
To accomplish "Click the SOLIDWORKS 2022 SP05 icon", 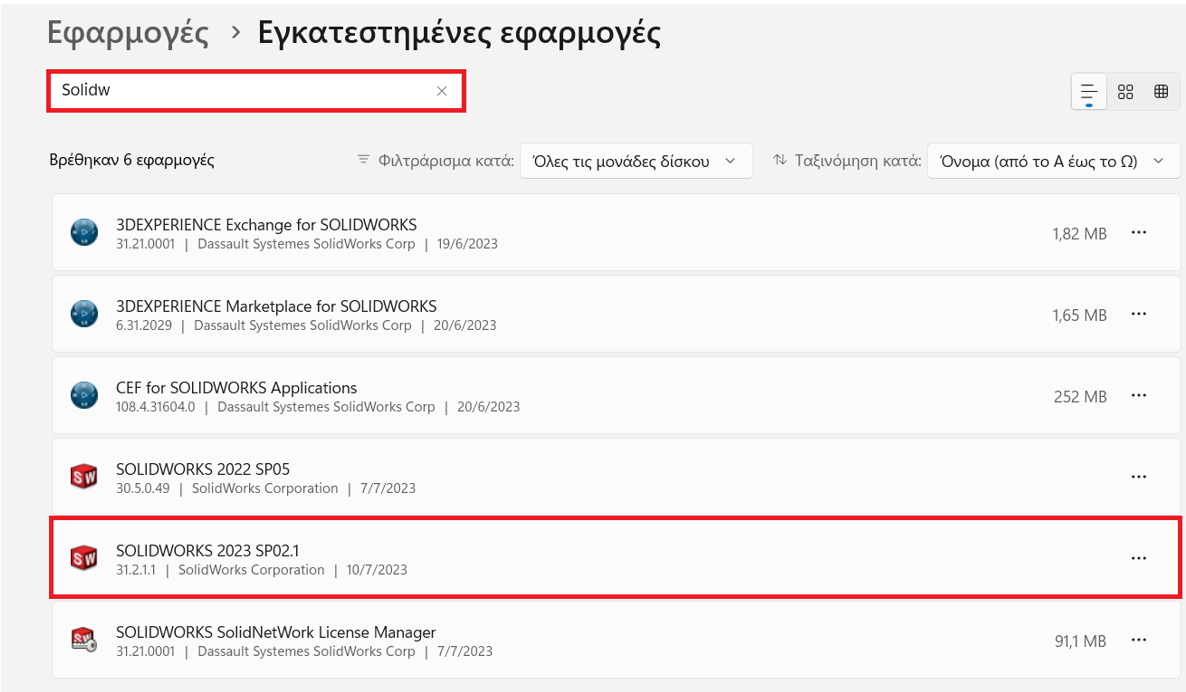I will [x=84, y=478].
